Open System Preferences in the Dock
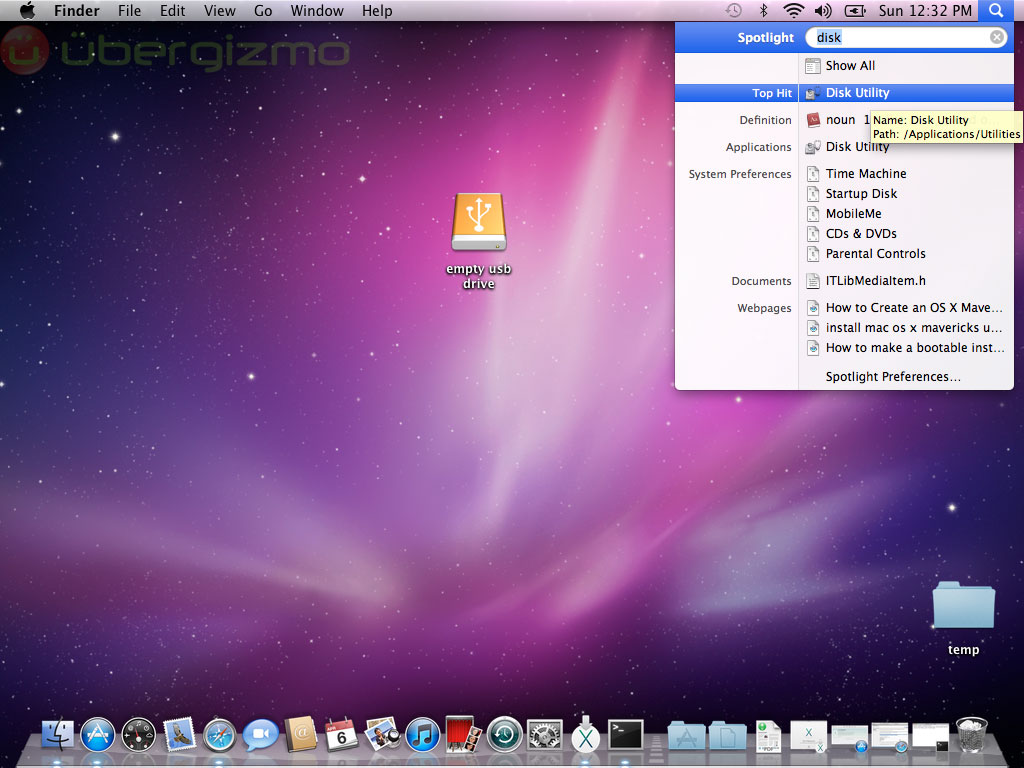 click(545, 736)
